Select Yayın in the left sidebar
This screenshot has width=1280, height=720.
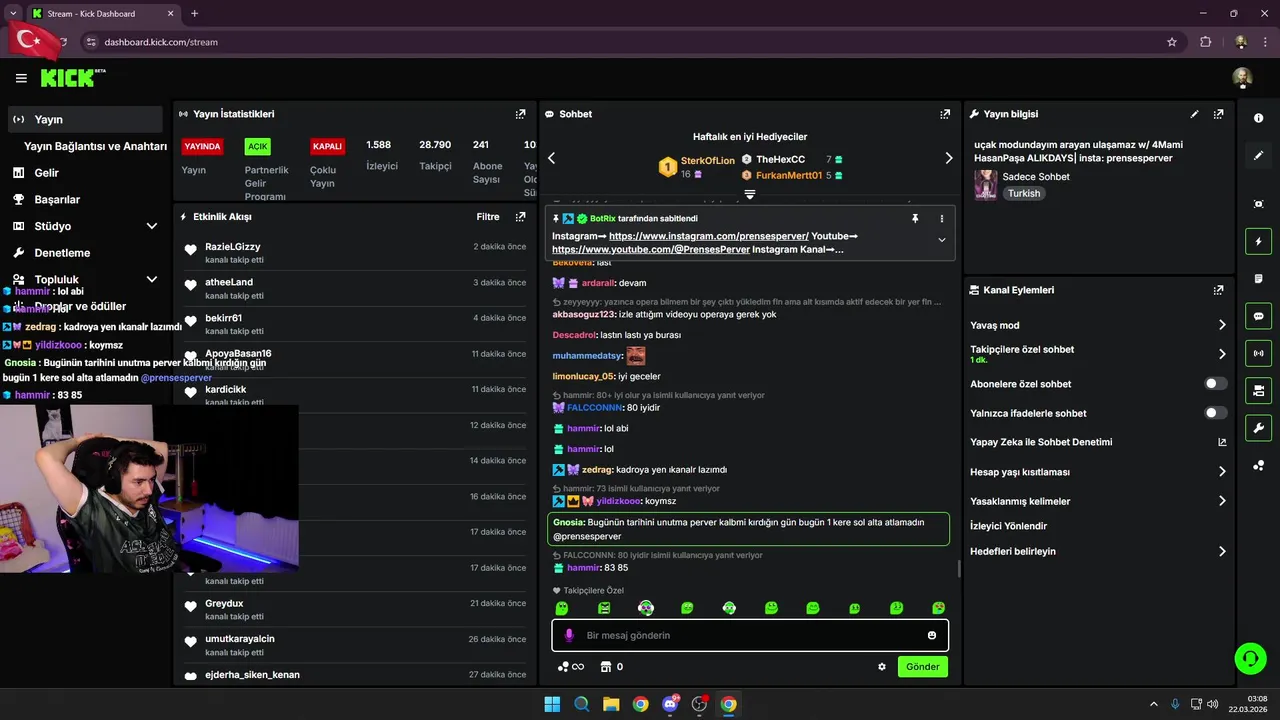point(85,119)
